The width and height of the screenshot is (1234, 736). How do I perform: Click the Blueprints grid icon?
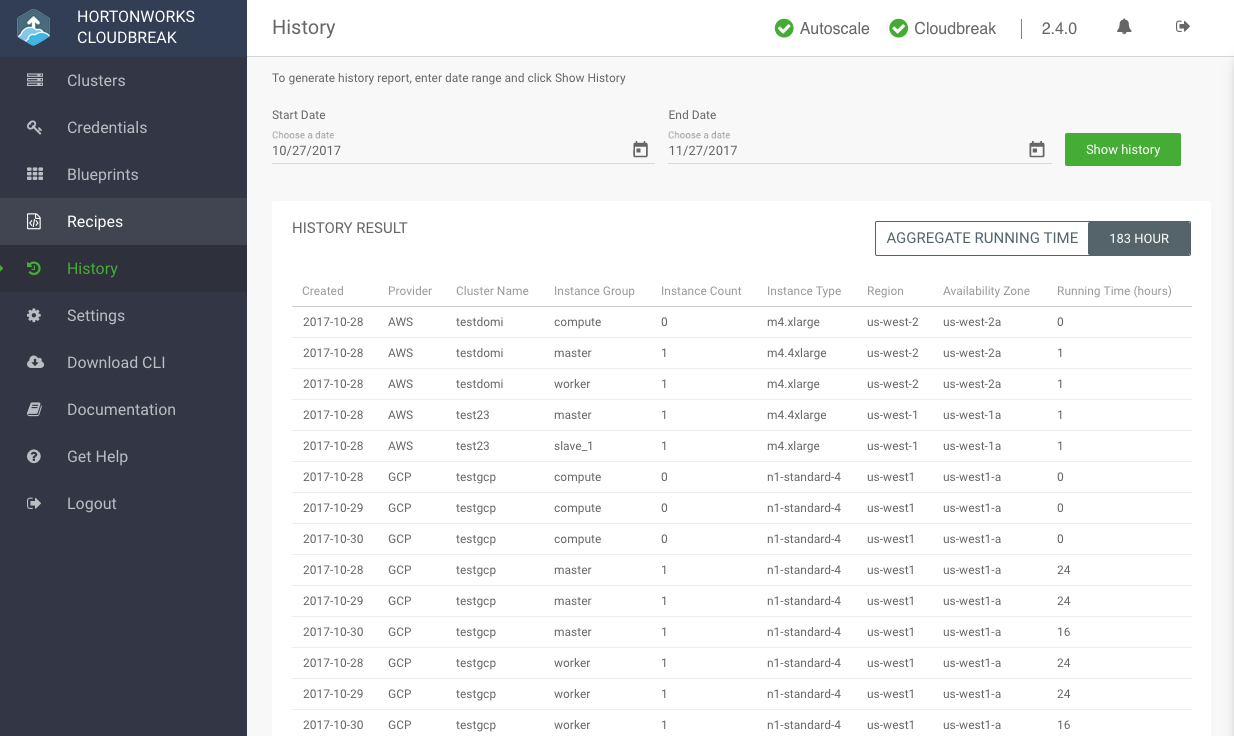pyautogui.click(x=35, y=174)
